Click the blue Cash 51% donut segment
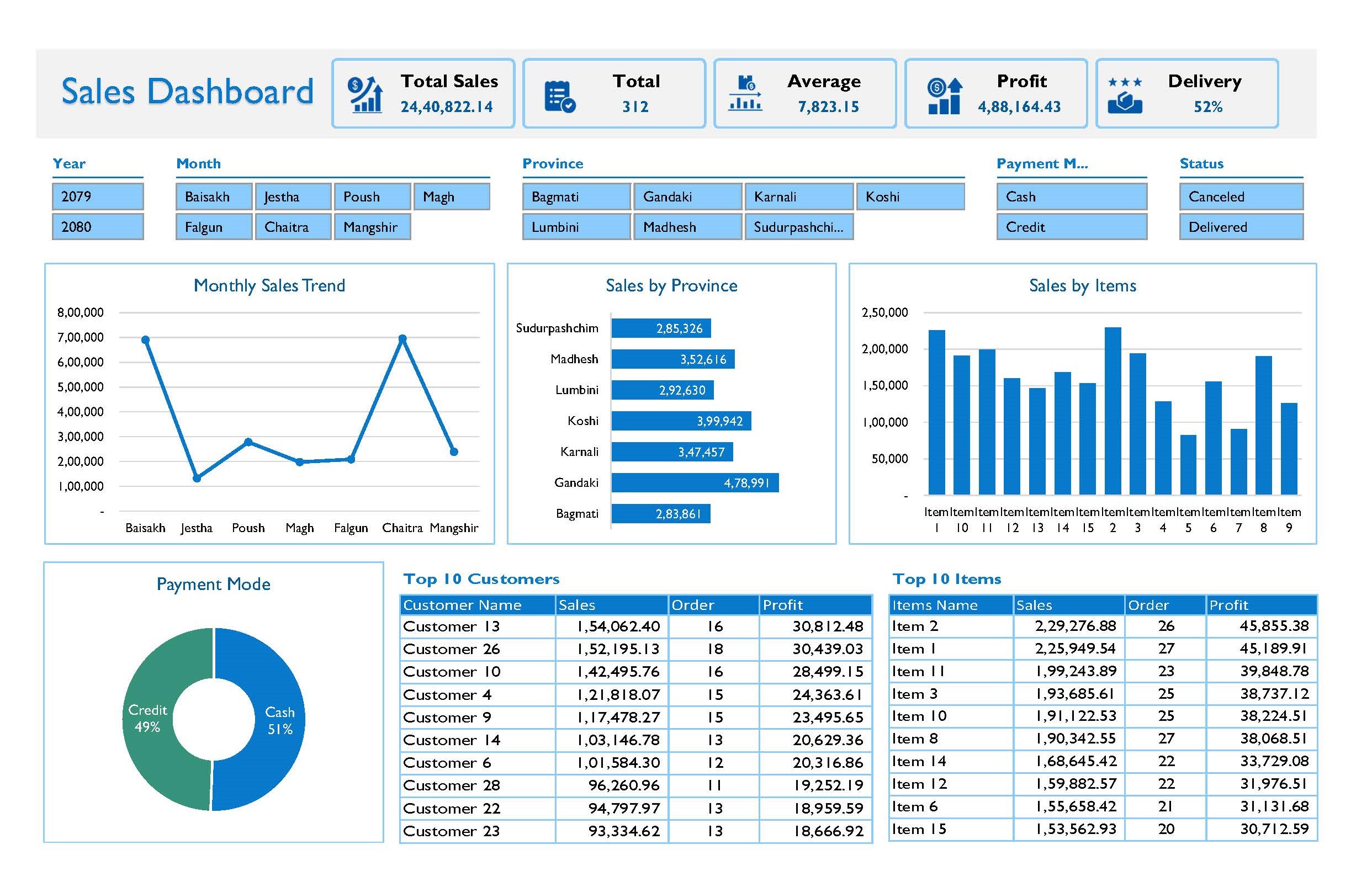The height and width of the screenshot is (887, 1372). [280, 720]
